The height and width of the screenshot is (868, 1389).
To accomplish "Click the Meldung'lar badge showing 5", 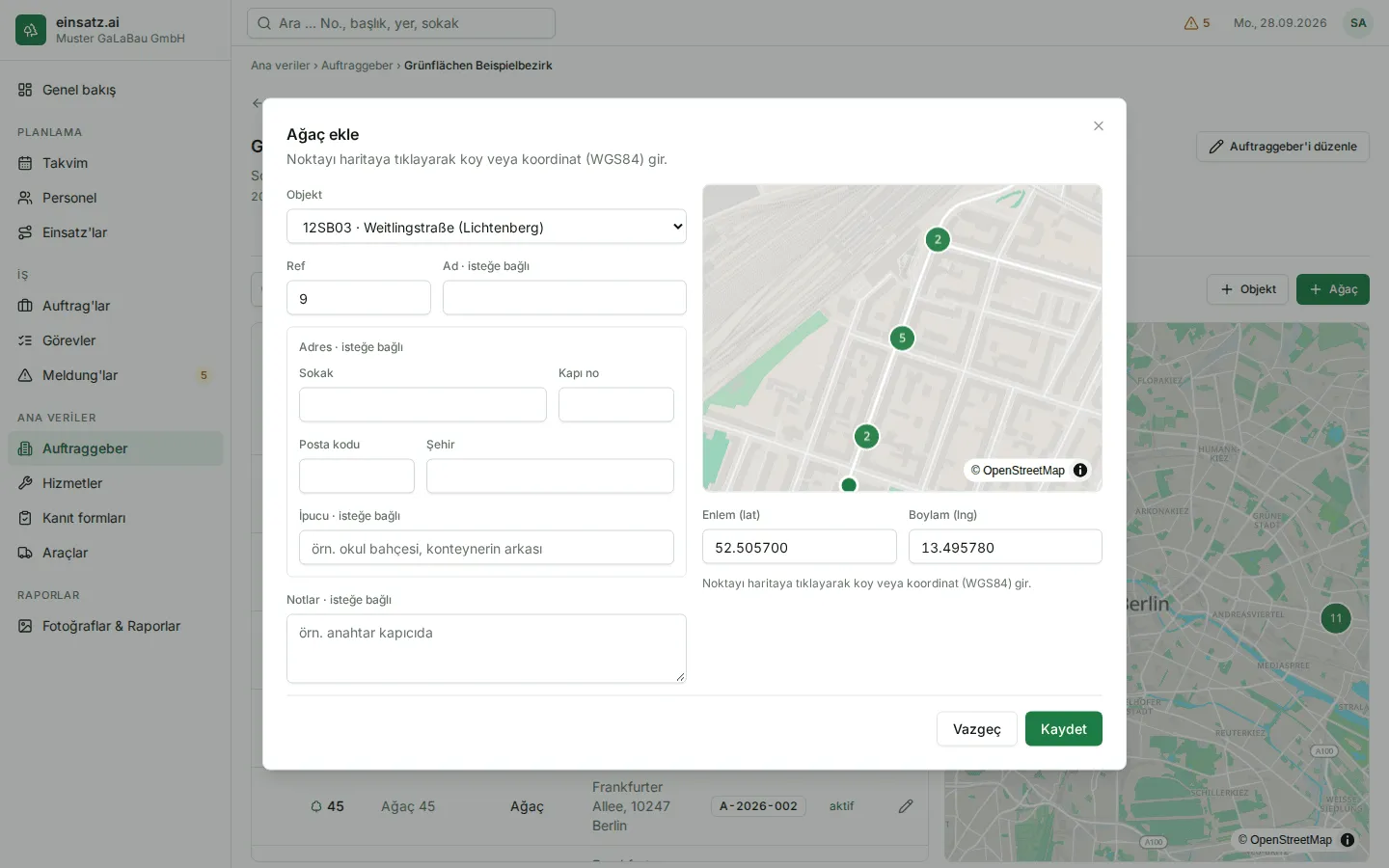I will coord(204,375).
